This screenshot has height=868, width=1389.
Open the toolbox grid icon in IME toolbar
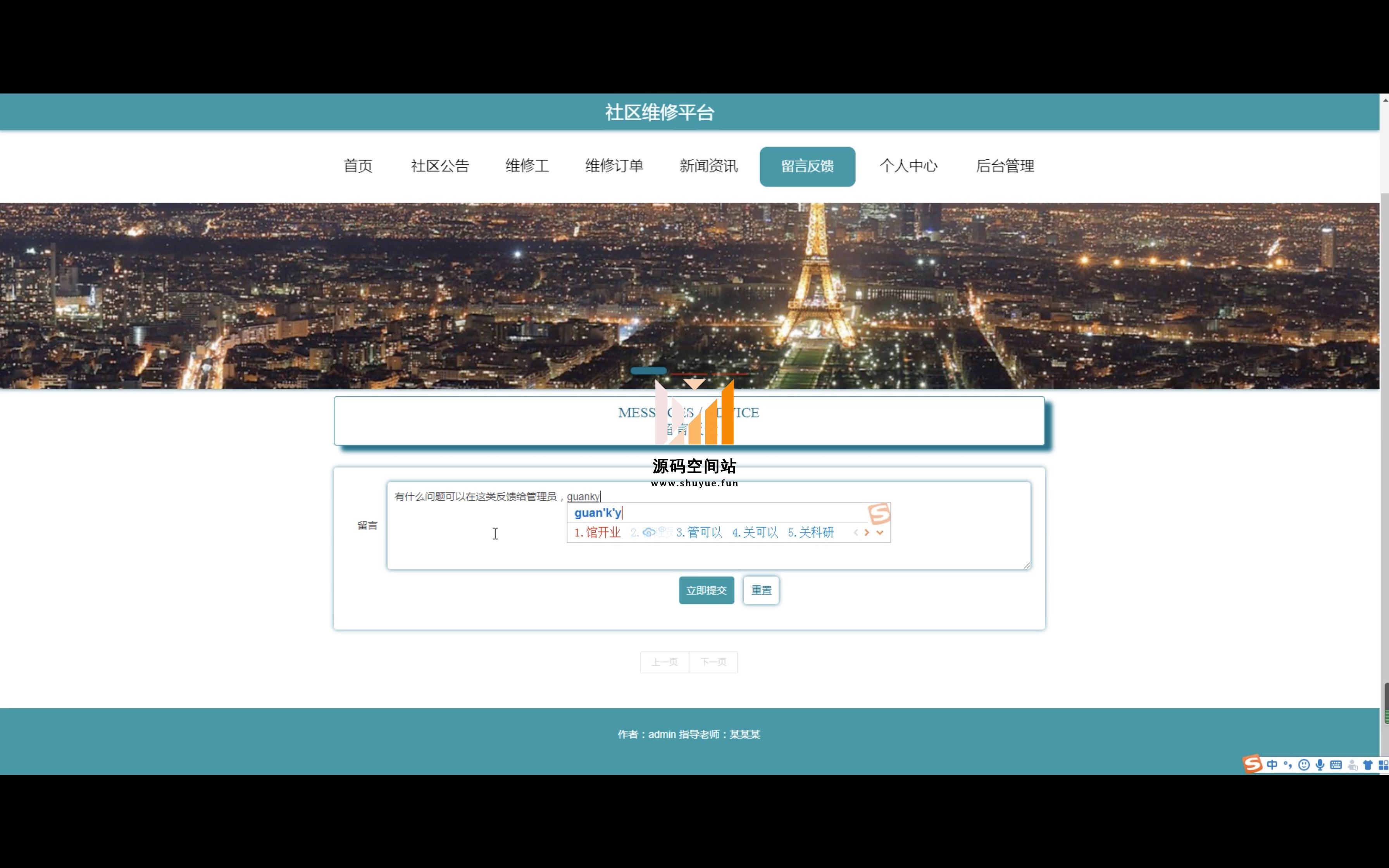point(1383,765)
